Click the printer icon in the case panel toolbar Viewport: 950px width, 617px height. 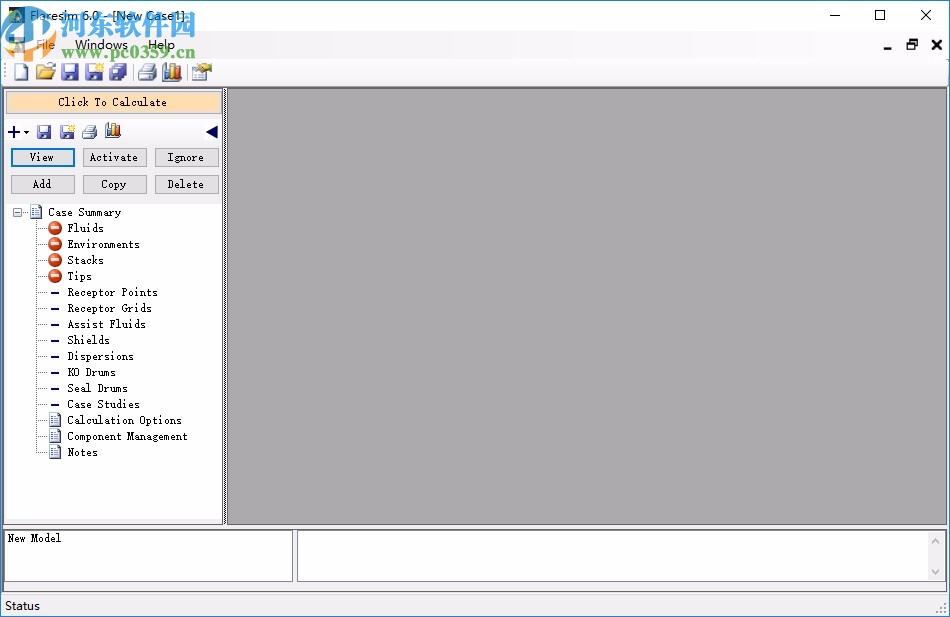[90, 132]
